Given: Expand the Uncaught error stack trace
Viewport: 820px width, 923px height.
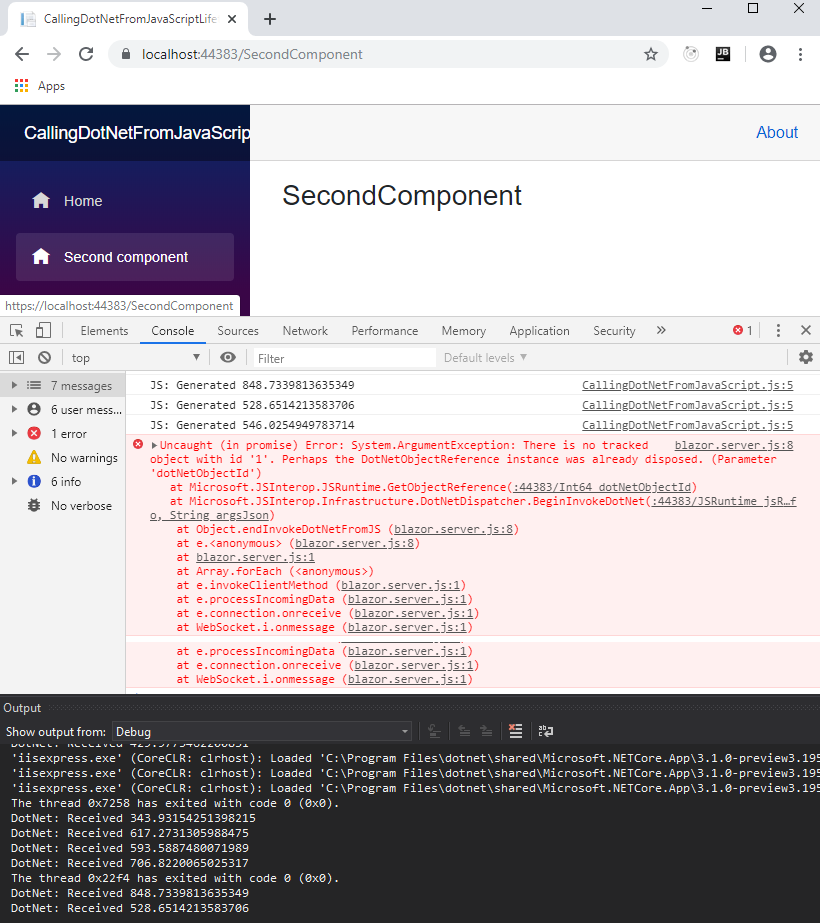Looking at the screenshot, I should tap(154, 446).
